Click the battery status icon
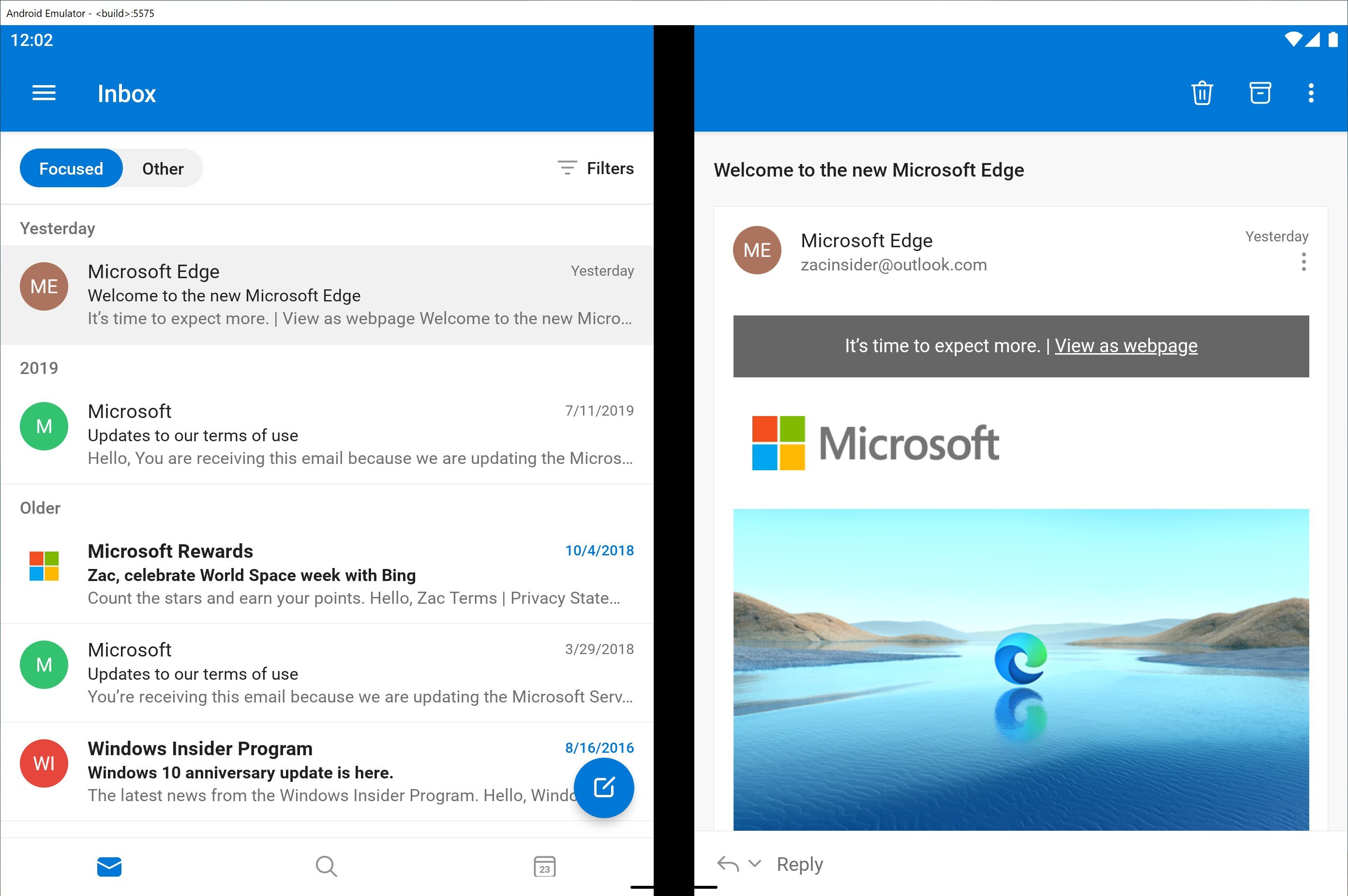Image resolution: width=1348 pixels, height=896 pixels. (x=1333, y=39)
